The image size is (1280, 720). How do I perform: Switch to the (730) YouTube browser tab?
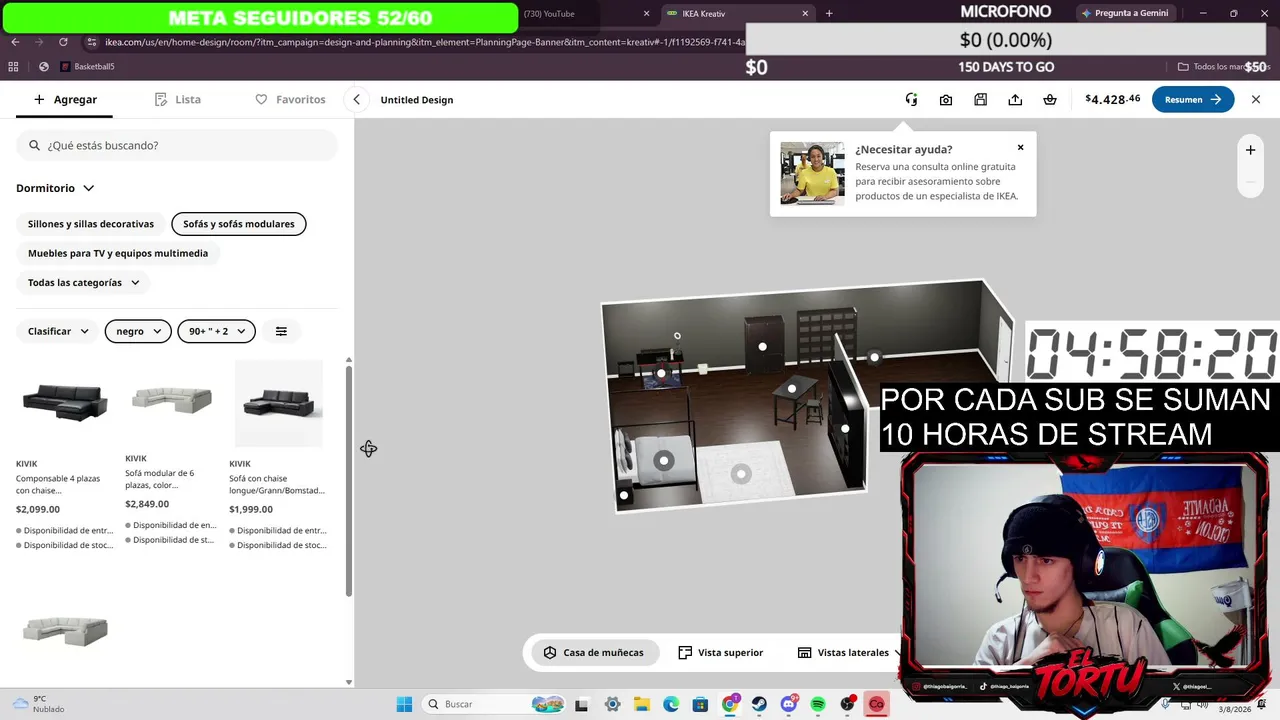(x=585, y=14)
